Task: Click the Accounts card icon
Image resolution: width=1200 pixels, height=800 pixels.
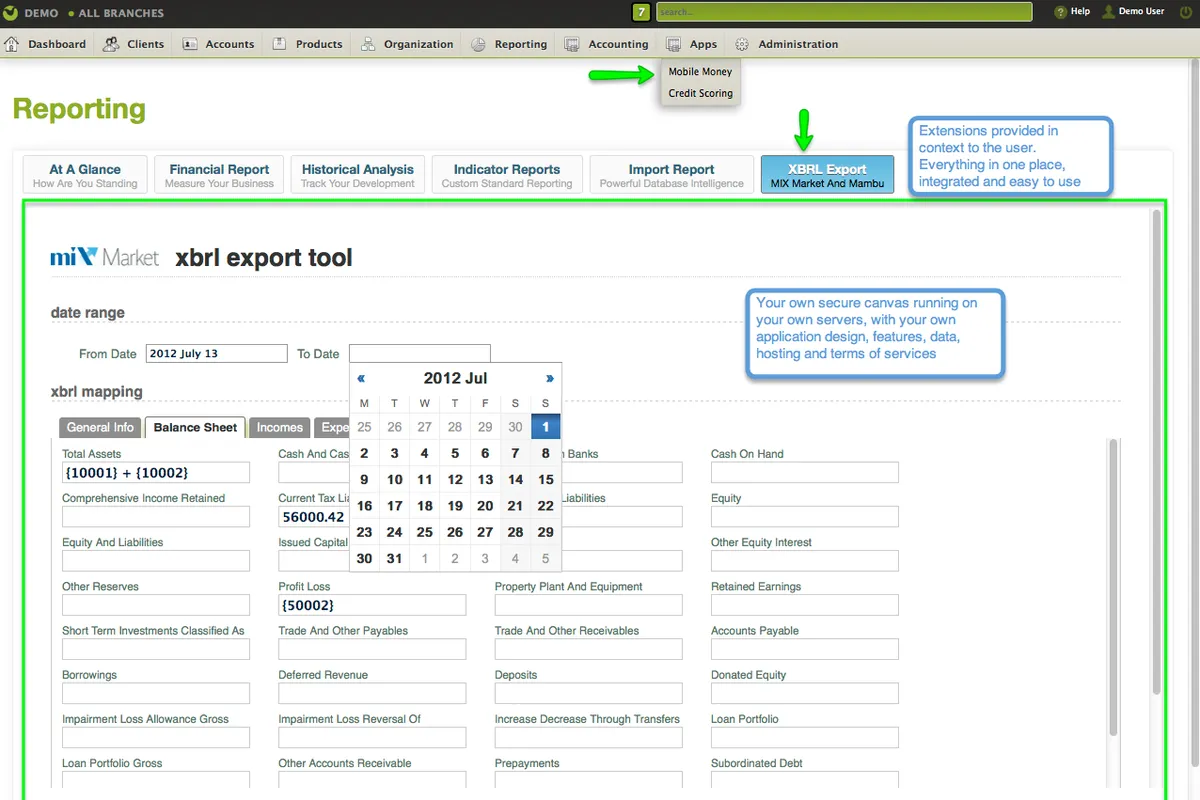Action: (x=190, y=44)
